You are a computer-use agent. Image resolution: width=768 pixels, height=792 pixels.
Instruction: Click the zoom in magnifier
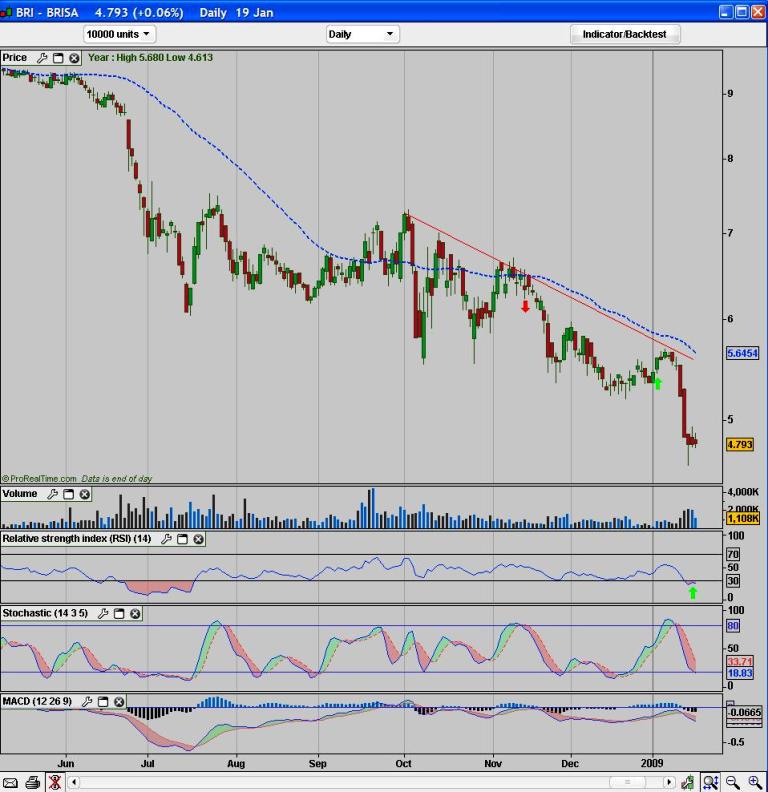pos(755,782)
